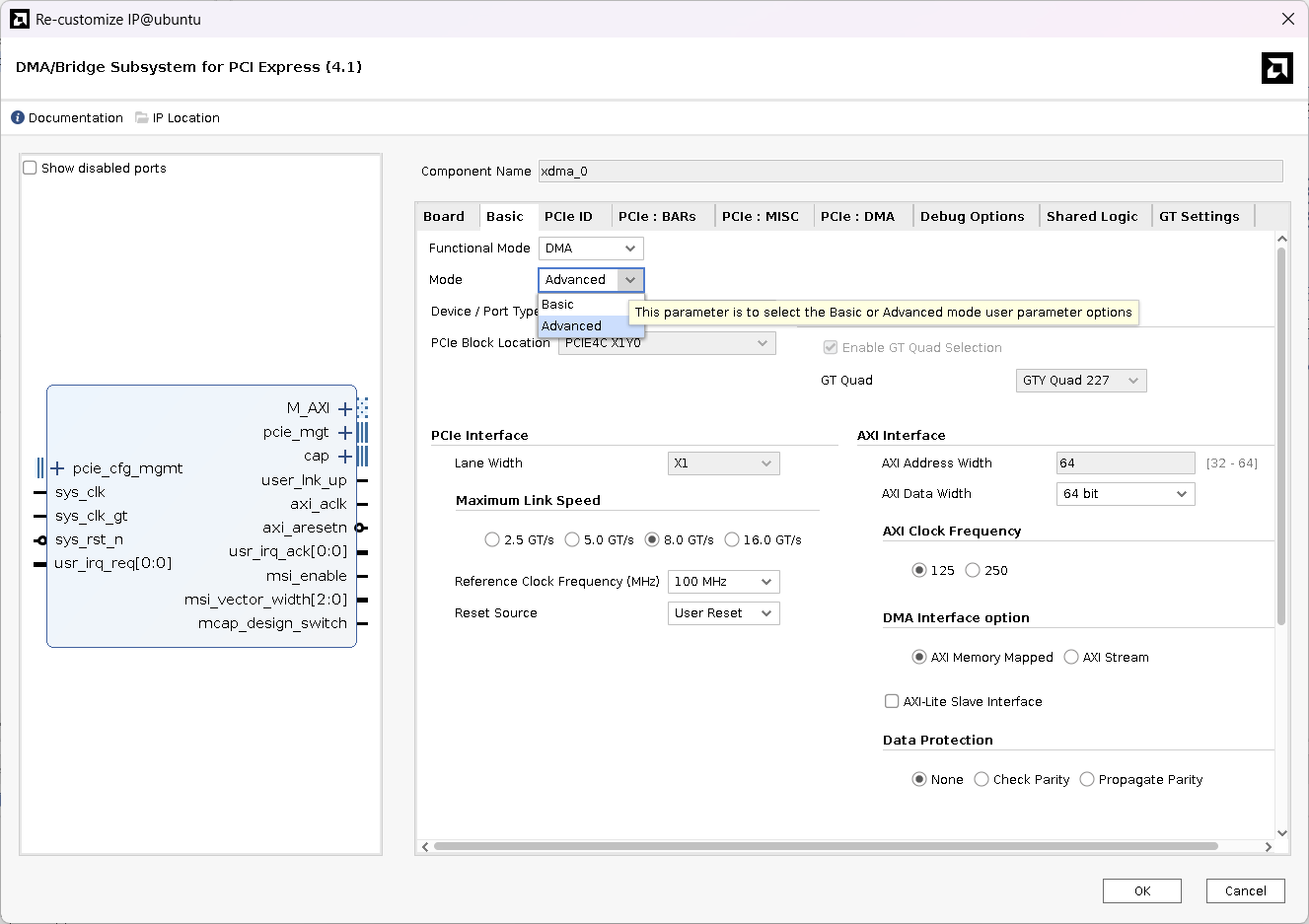Click the Component Name field
Viewport: 1309px width, 924px height.
click(910, 172)
